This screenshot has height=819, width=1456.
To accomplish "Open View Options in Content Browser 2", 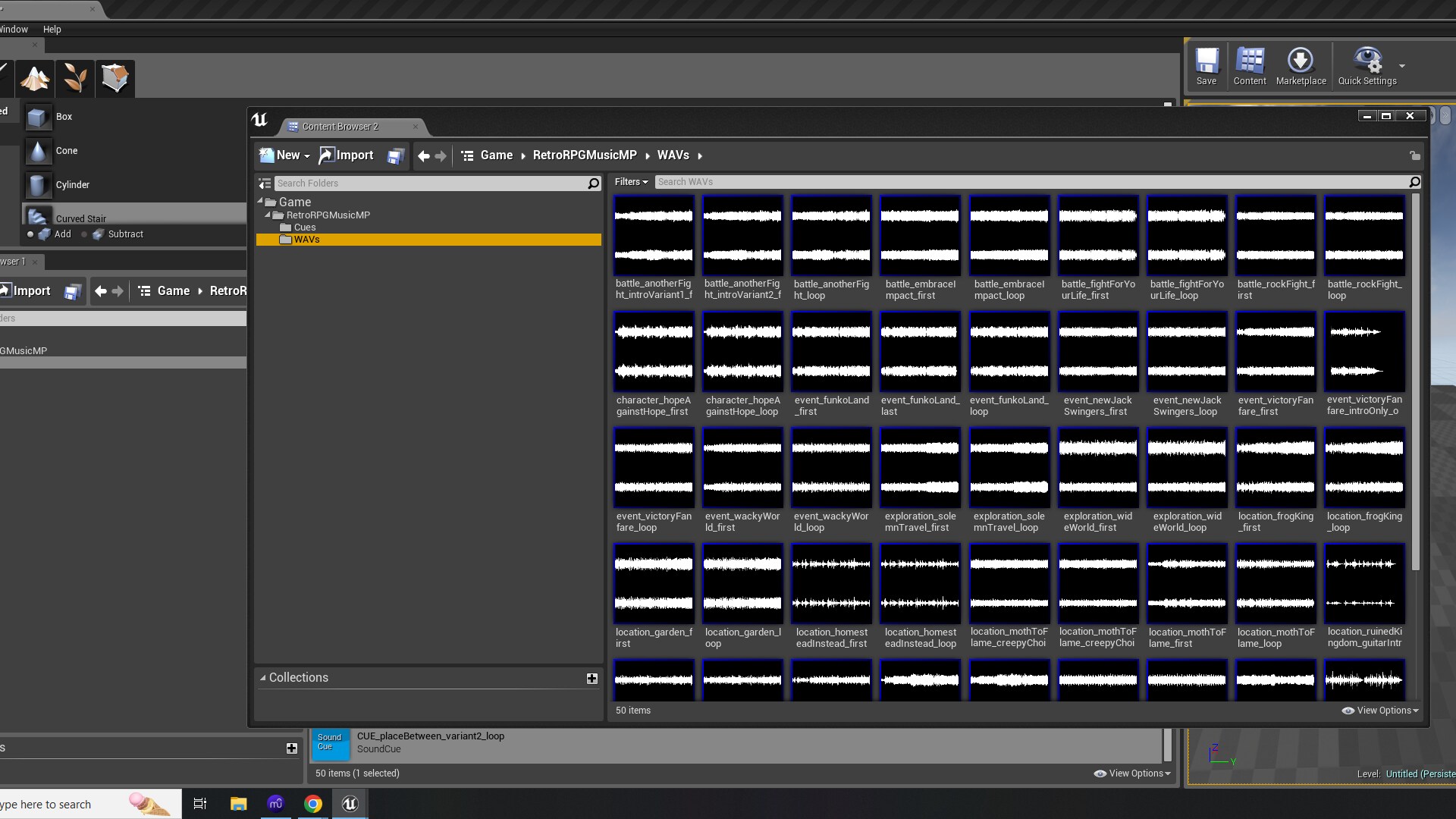I will coord(1379,711).
